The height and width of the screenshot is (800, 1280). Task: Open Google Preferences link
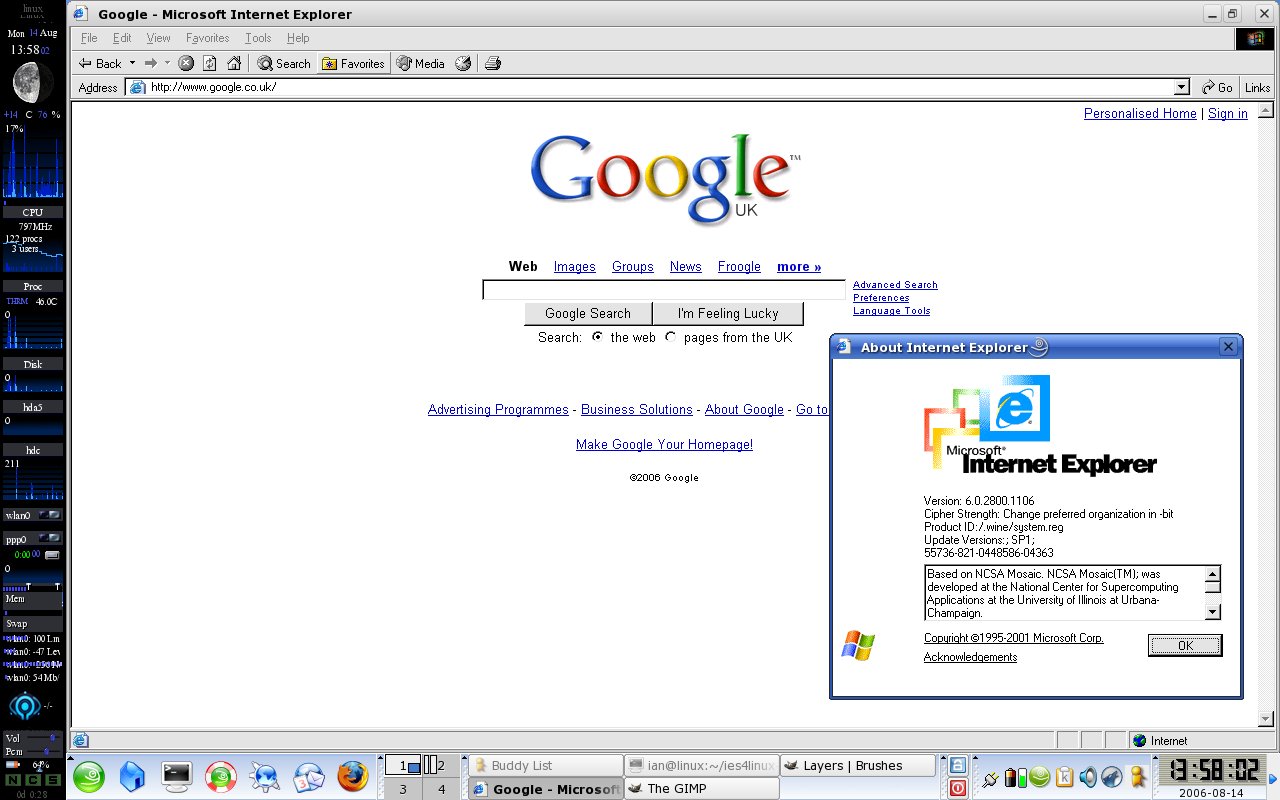click(x=881, y=298)
